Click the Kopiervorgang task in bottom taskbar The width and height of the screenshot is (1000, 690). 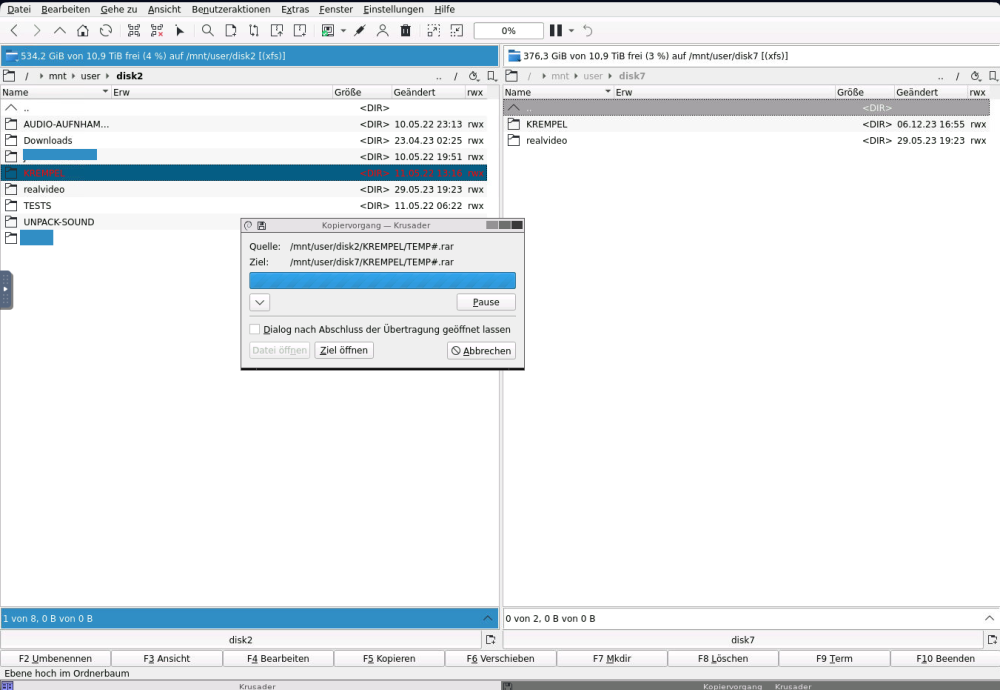750,686
